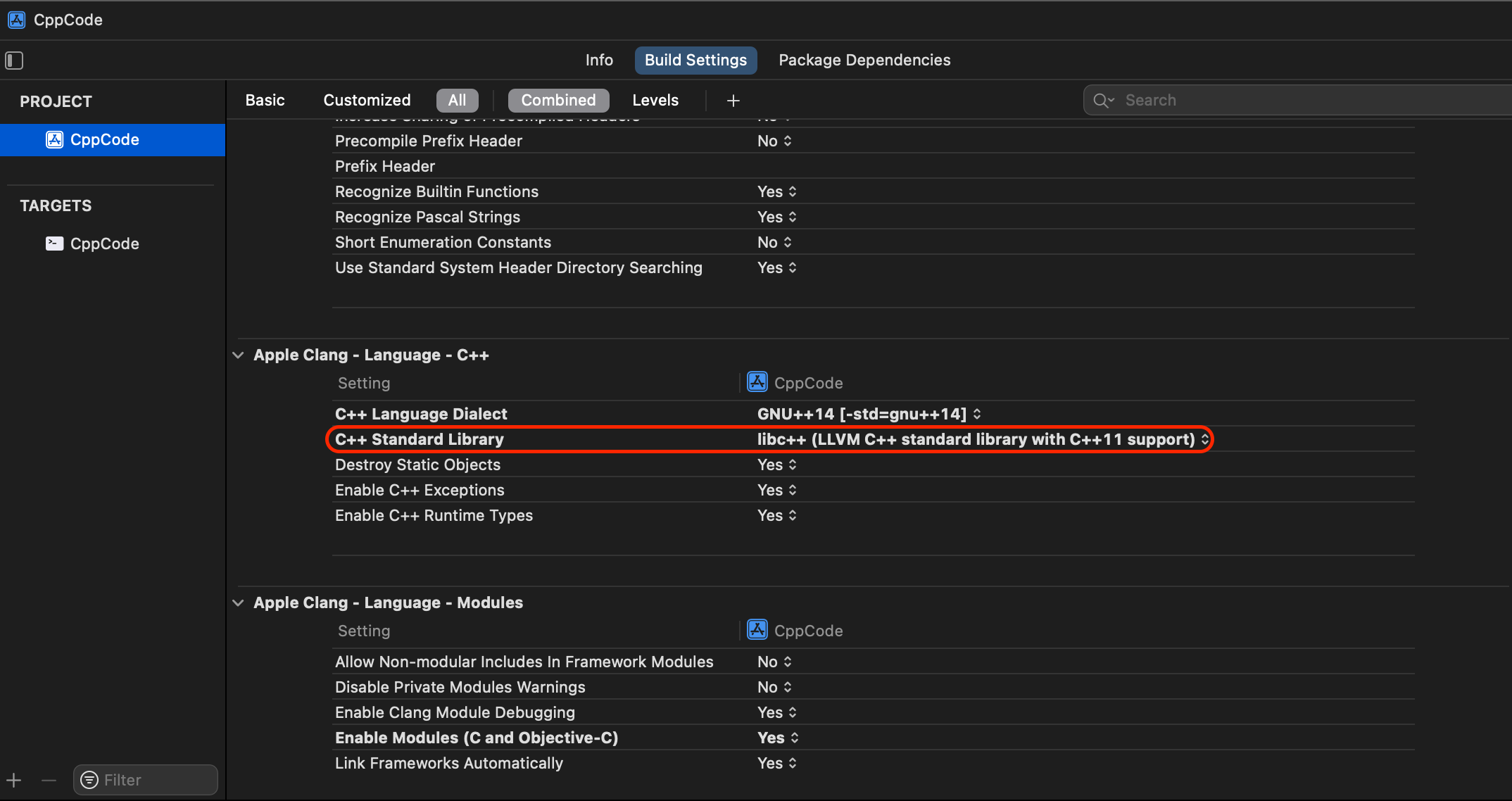1512x801 pixels.
Task: Open C++ Language Dialect dropdown
Action: point(869,414)
